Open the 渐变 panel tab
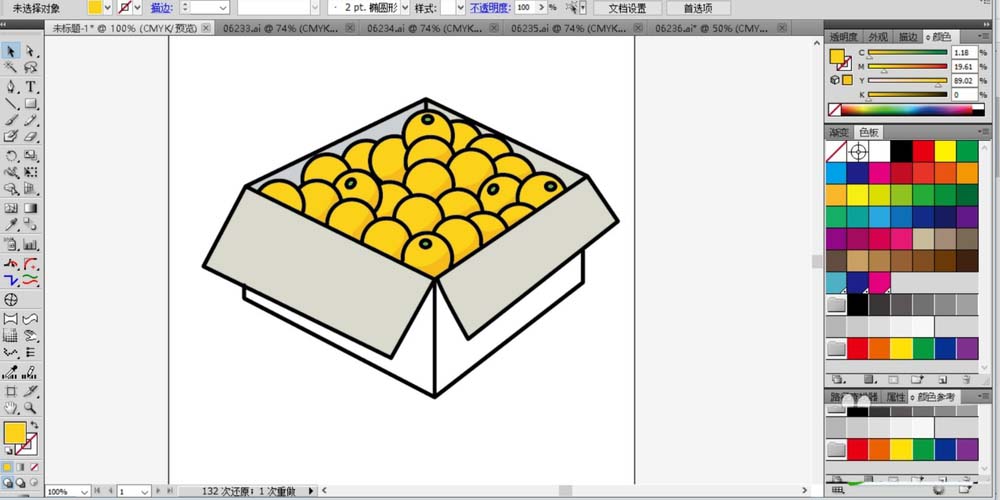Viewport: 1000px width, 500px height. [x=838, y=132]
